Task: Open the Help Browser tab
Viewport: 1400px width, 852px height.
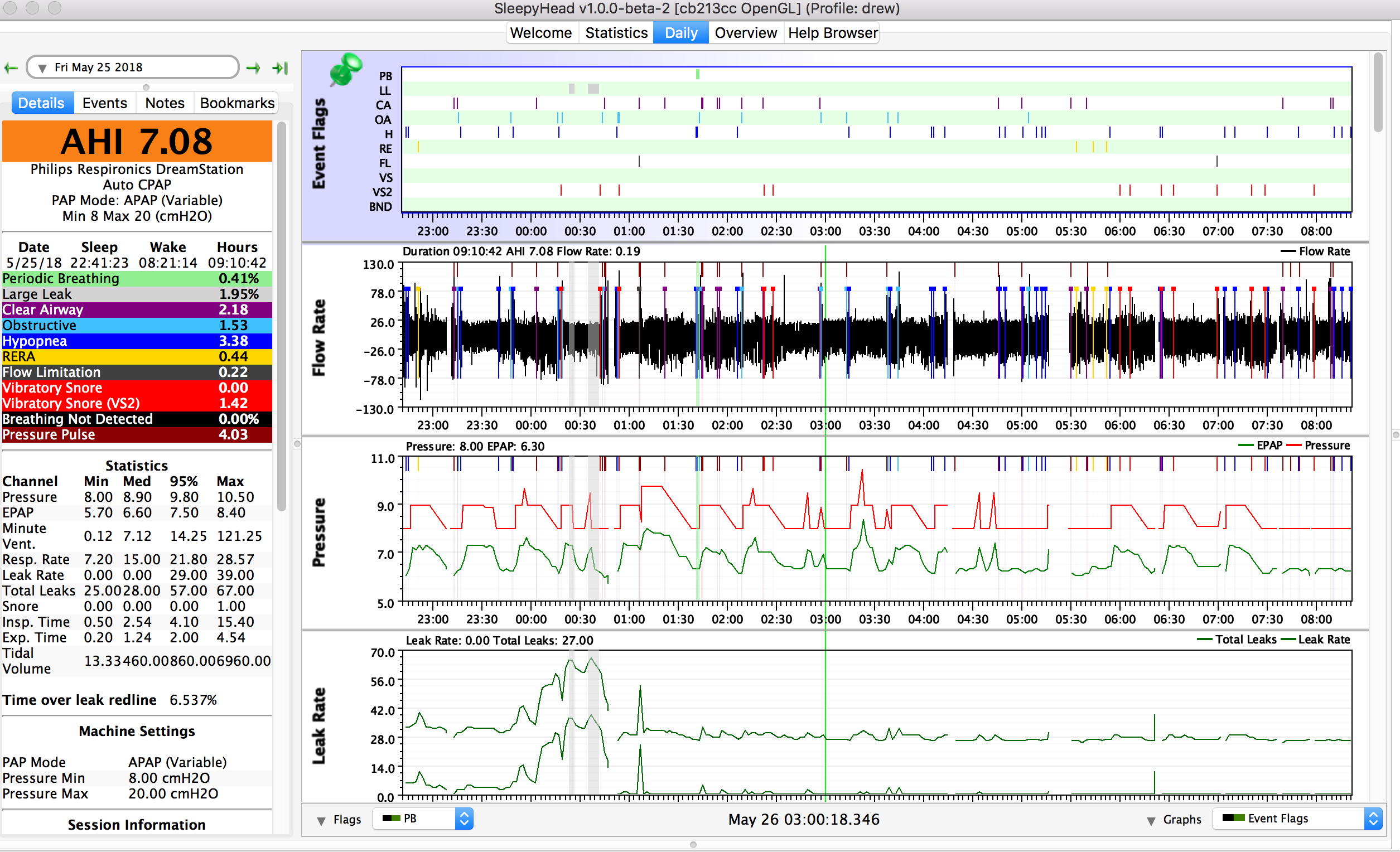Action: 832,33
